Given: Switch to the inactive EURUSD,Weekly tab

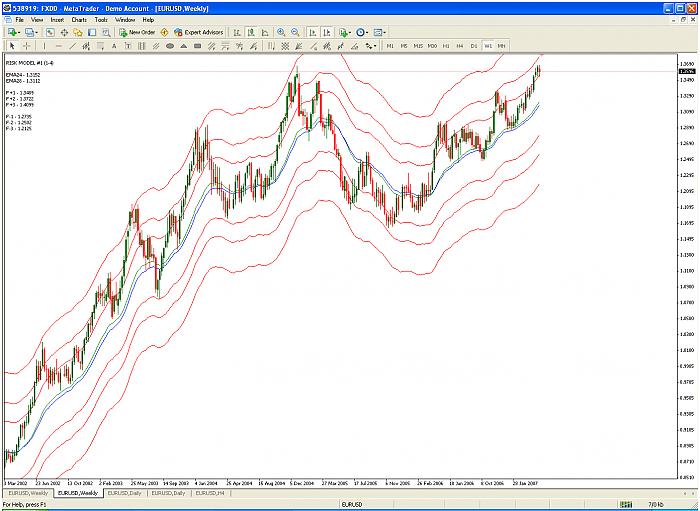Looking at the screenshot, I should 28,493.
